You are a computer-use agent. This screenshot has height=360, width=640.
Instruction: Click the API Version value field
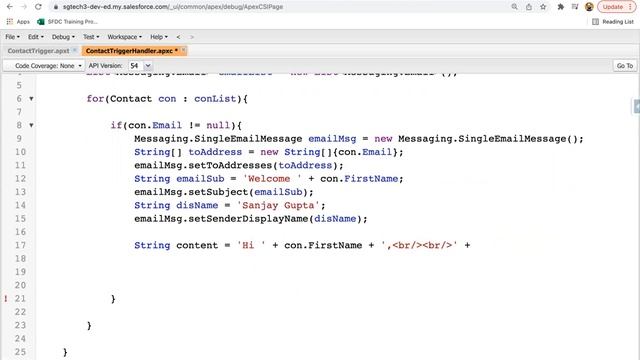pos(135,65)
